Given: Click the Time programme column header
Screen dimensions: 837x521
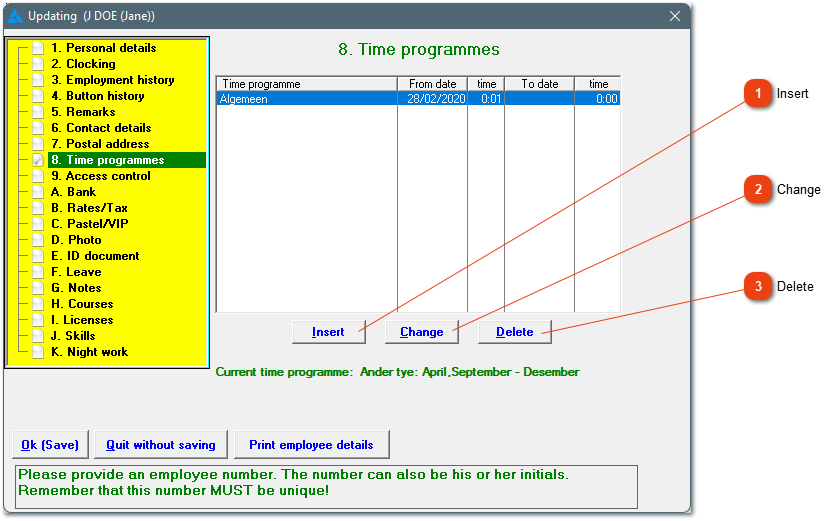Looking at the screenshot, I should pyautogui.click(x=307, y=84).
